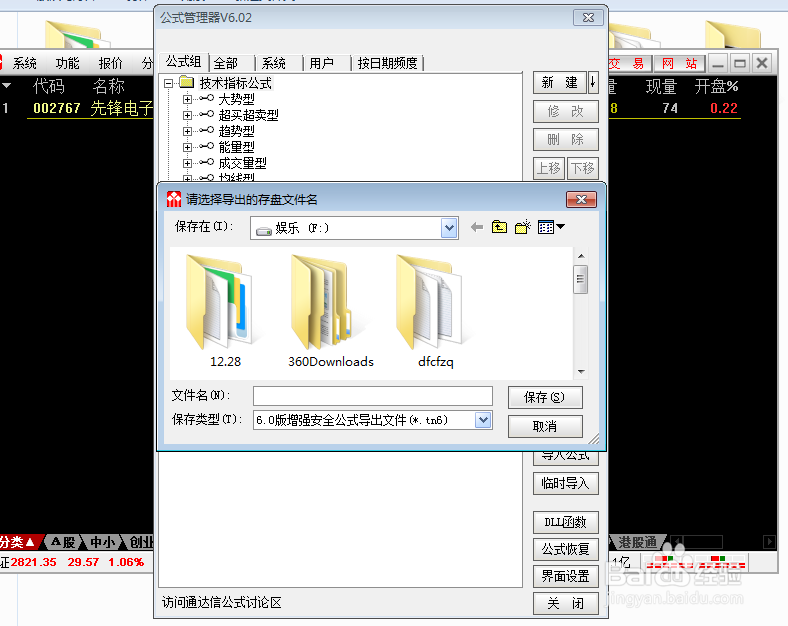Go up one folder level icon
The image size is (788, 626).
[x=499, y=228]
